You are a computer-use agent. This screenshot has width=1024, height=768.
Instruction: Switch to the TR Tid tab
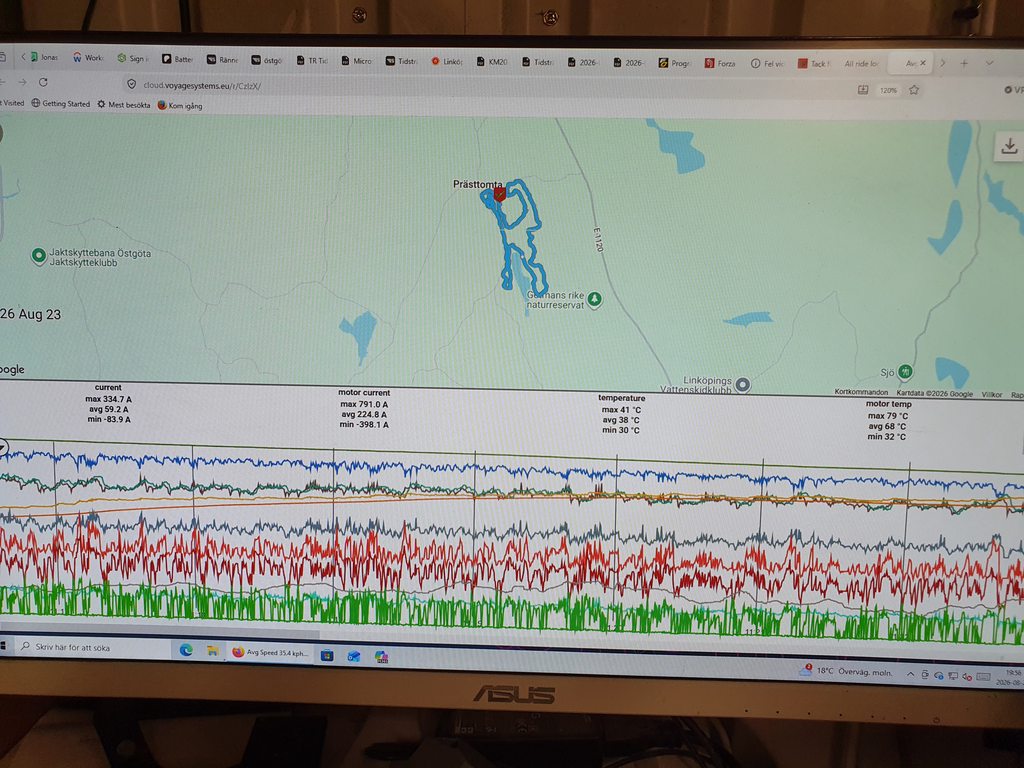tap(312, 60)
